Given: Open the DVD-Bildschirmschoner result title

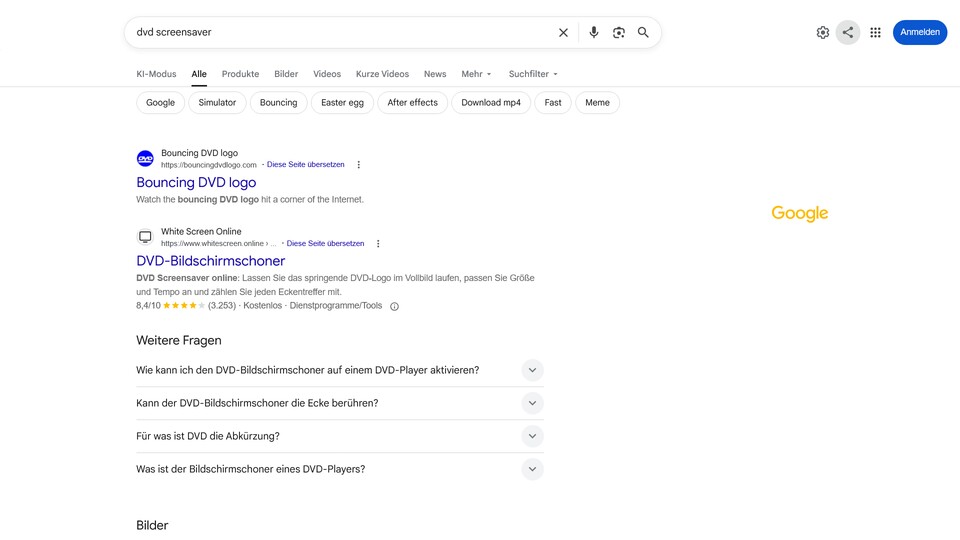Looking at the screenshot, I should click(x=211, y=261).
